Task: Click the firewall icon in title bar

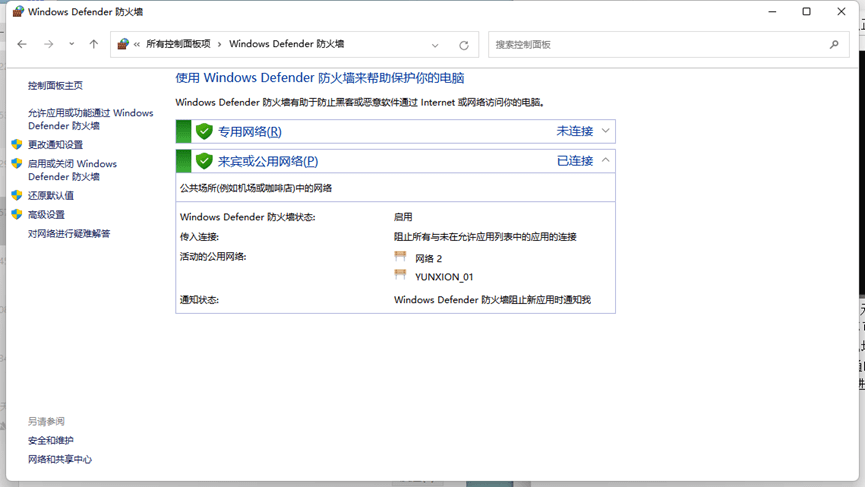Action: tap(18, 12)
